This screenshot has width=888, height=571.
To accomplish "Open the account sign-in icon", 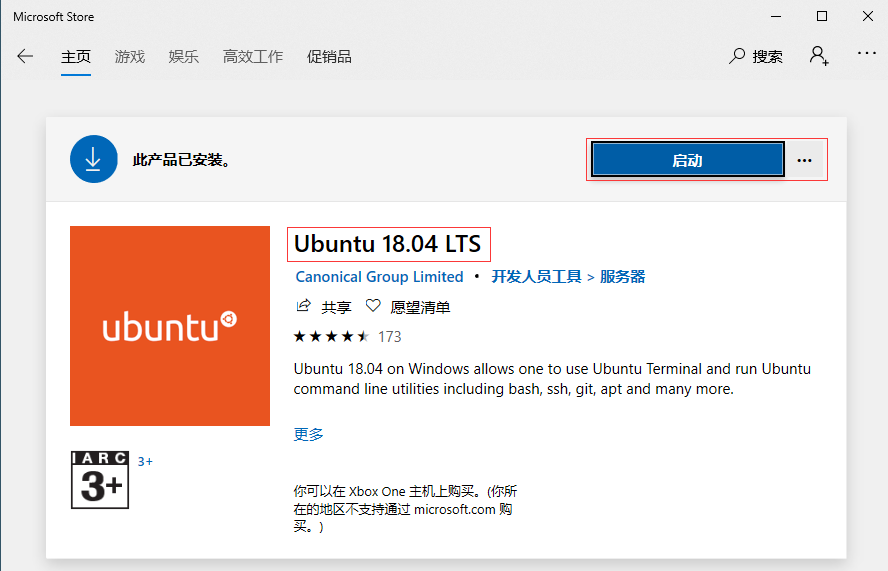I will (x=819, y=56).
